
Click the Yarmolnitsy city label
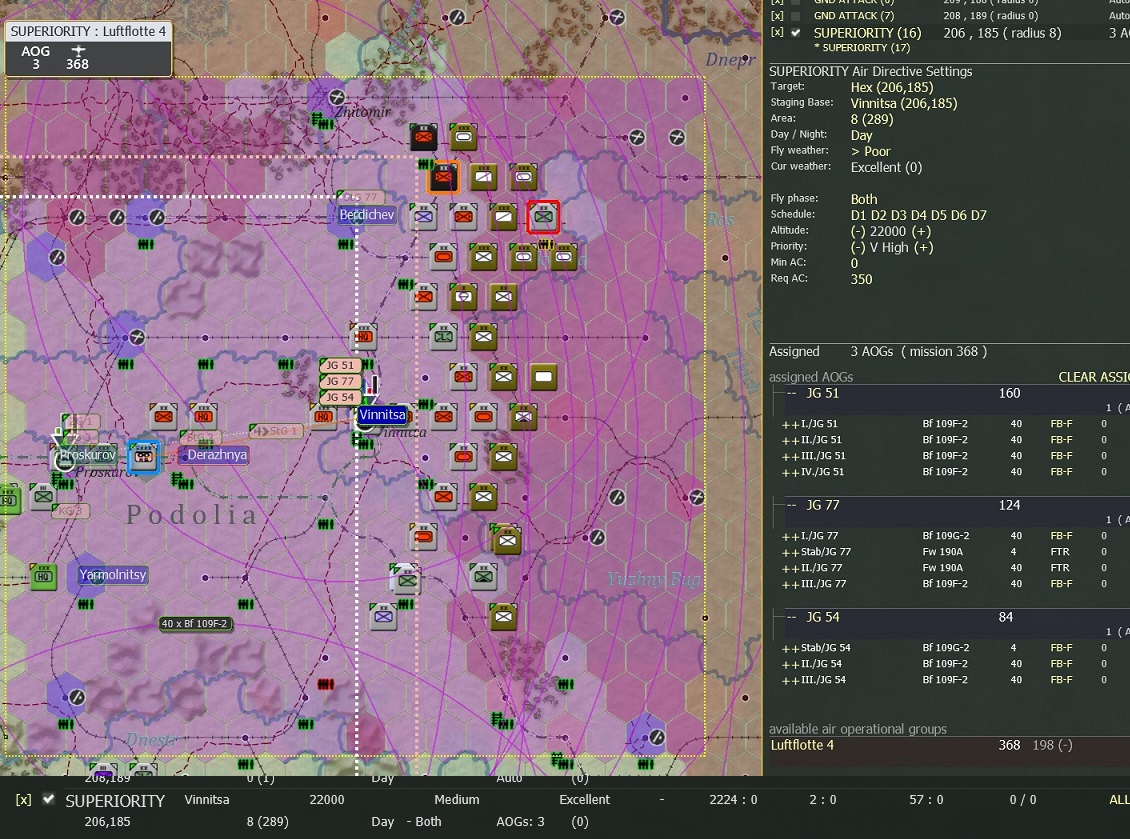[113, 575]
